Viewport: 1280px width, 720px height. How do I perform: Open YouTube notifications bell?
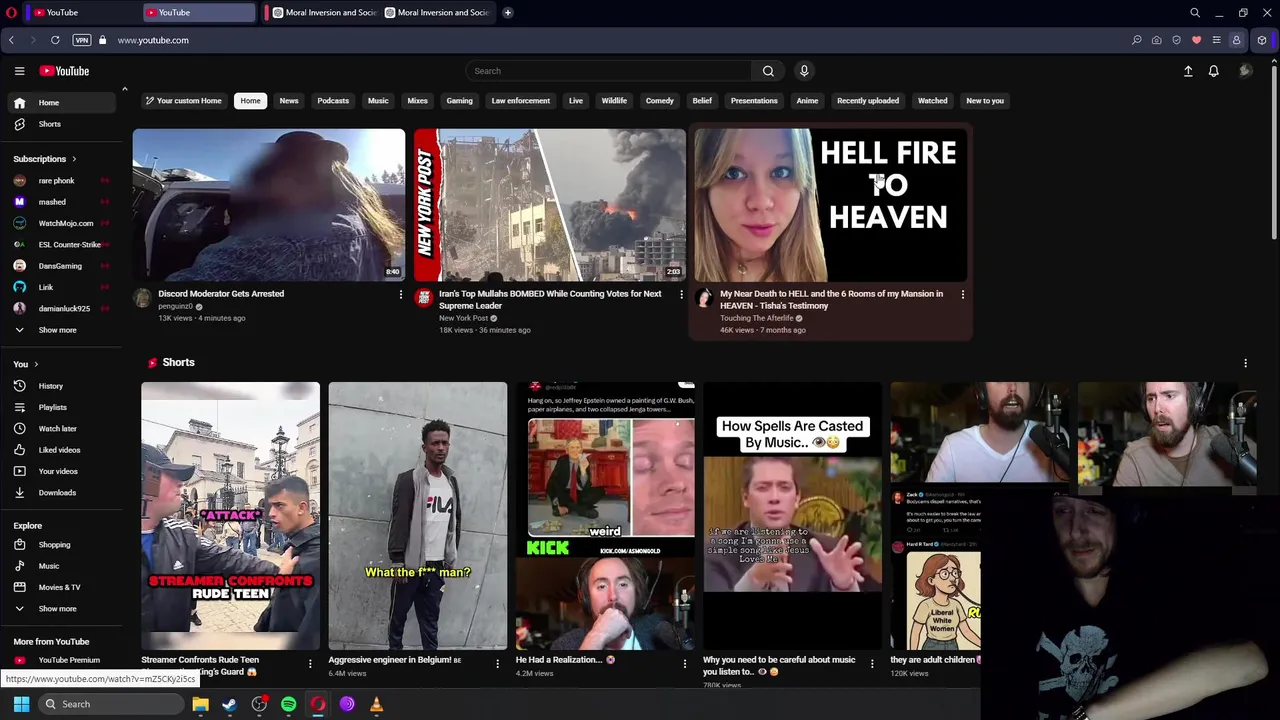1213,71
